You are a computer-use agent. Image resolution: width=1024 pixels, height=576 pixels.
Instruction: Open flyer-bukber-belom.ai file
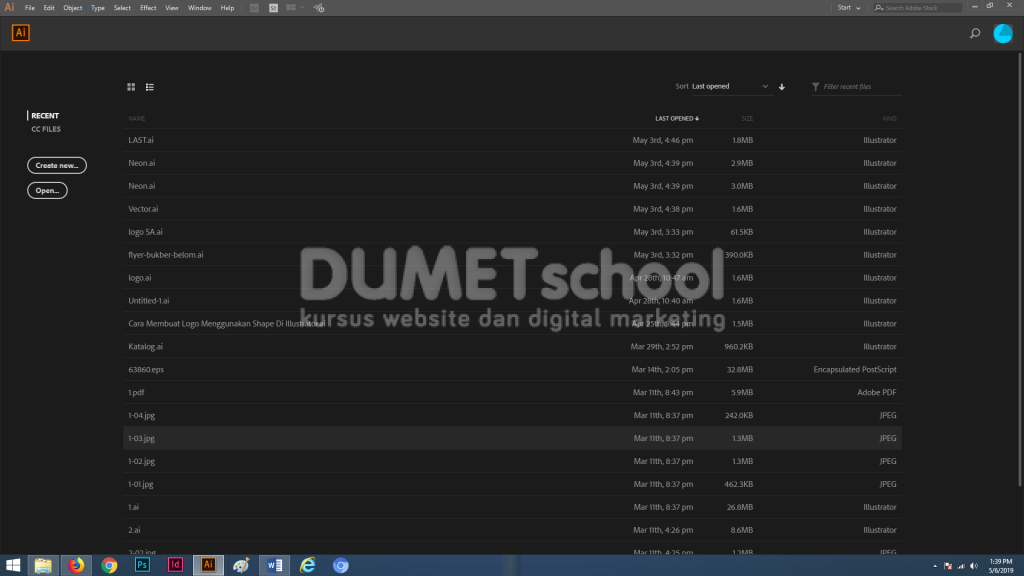click(x=512, y=255)
